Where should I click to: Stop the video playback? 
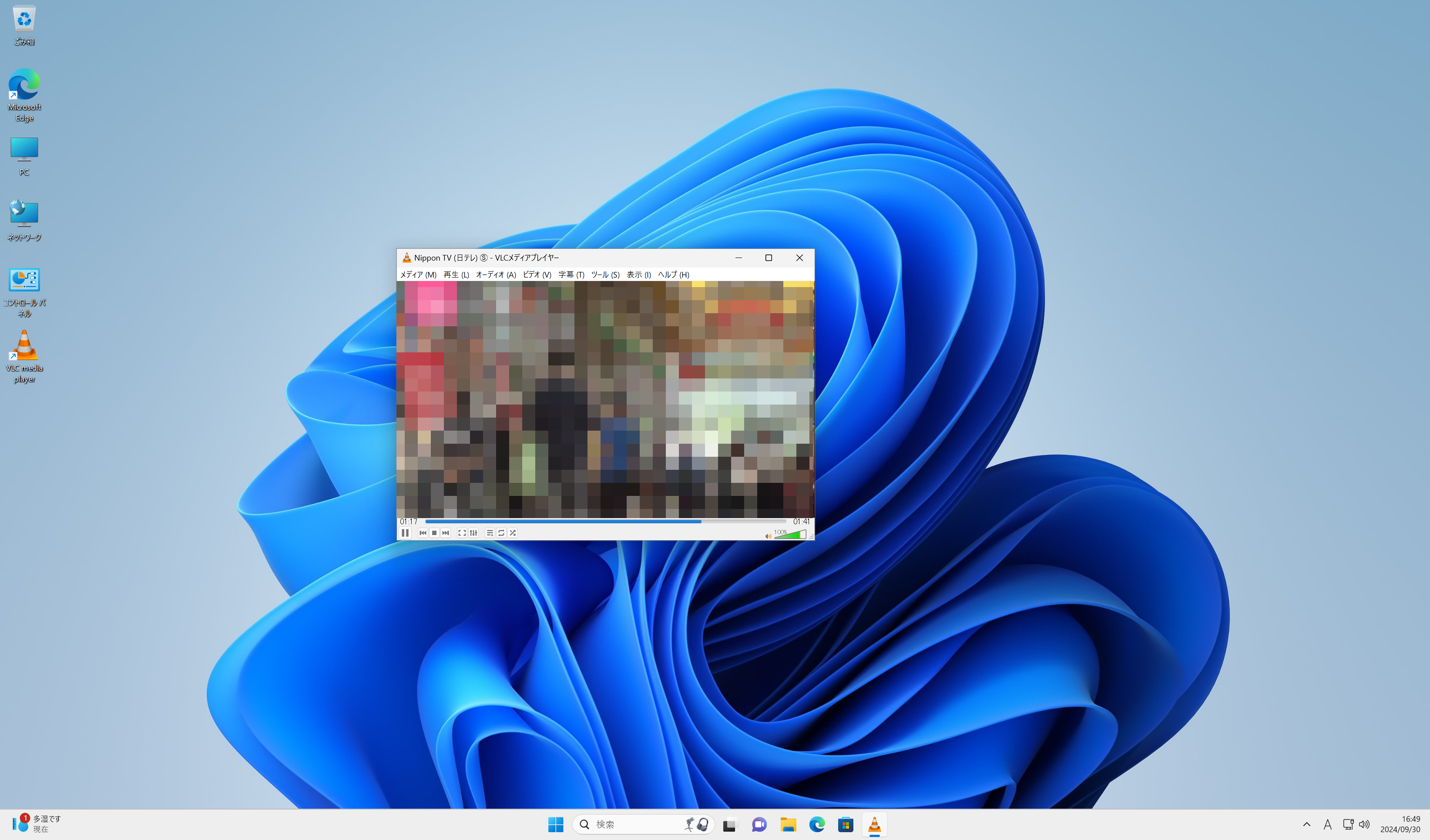pos(434,533)
